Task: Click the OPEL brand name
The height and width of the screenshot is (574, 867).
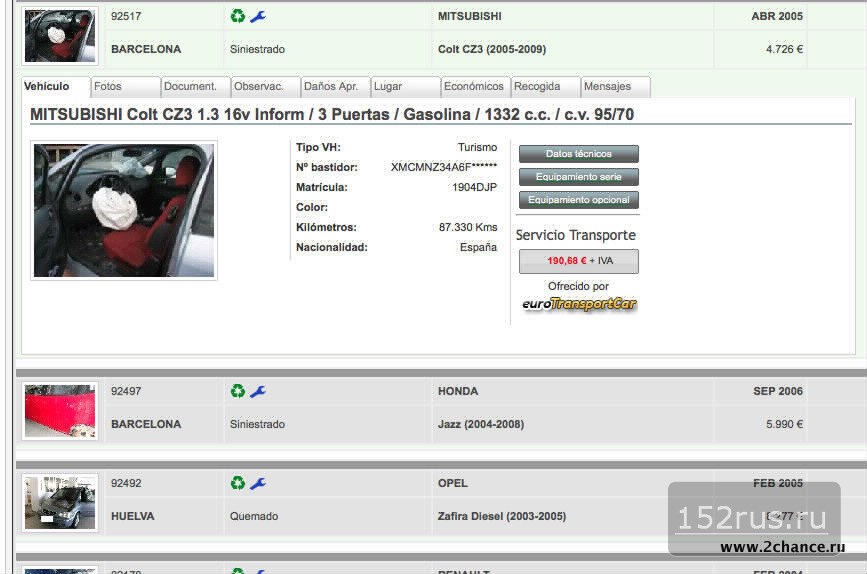Action: pyautogui.click(x=452, y=483)
